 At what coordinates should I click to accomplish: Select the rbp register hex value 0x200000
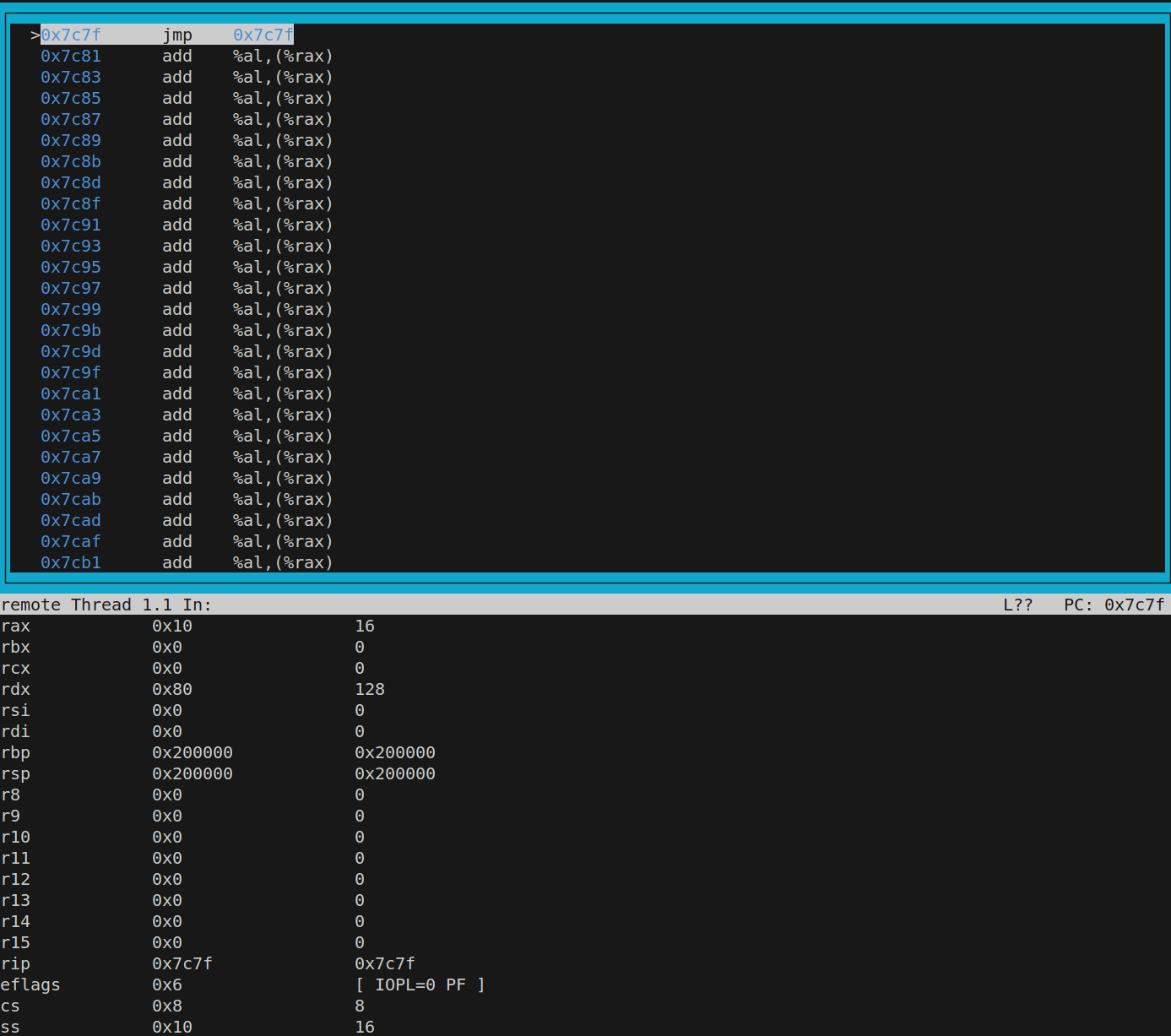192,752
